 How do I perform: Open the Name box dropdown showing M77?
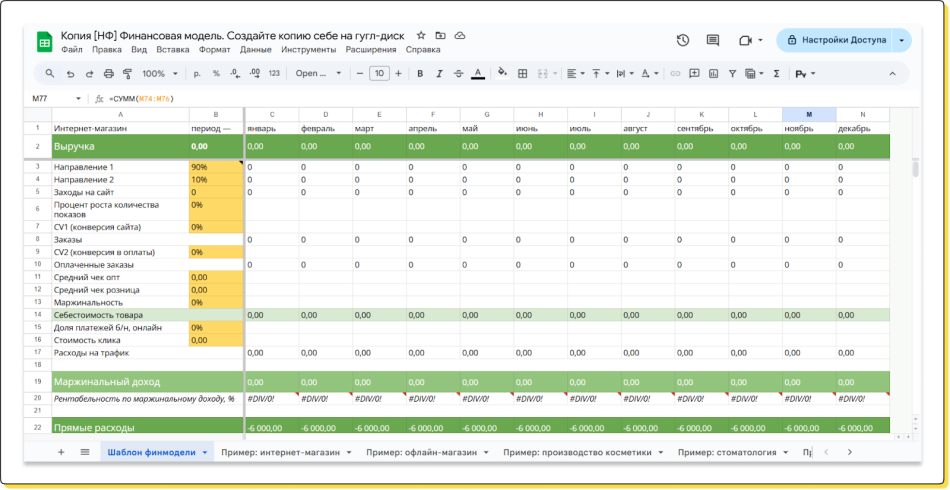[x=79, y=99]
